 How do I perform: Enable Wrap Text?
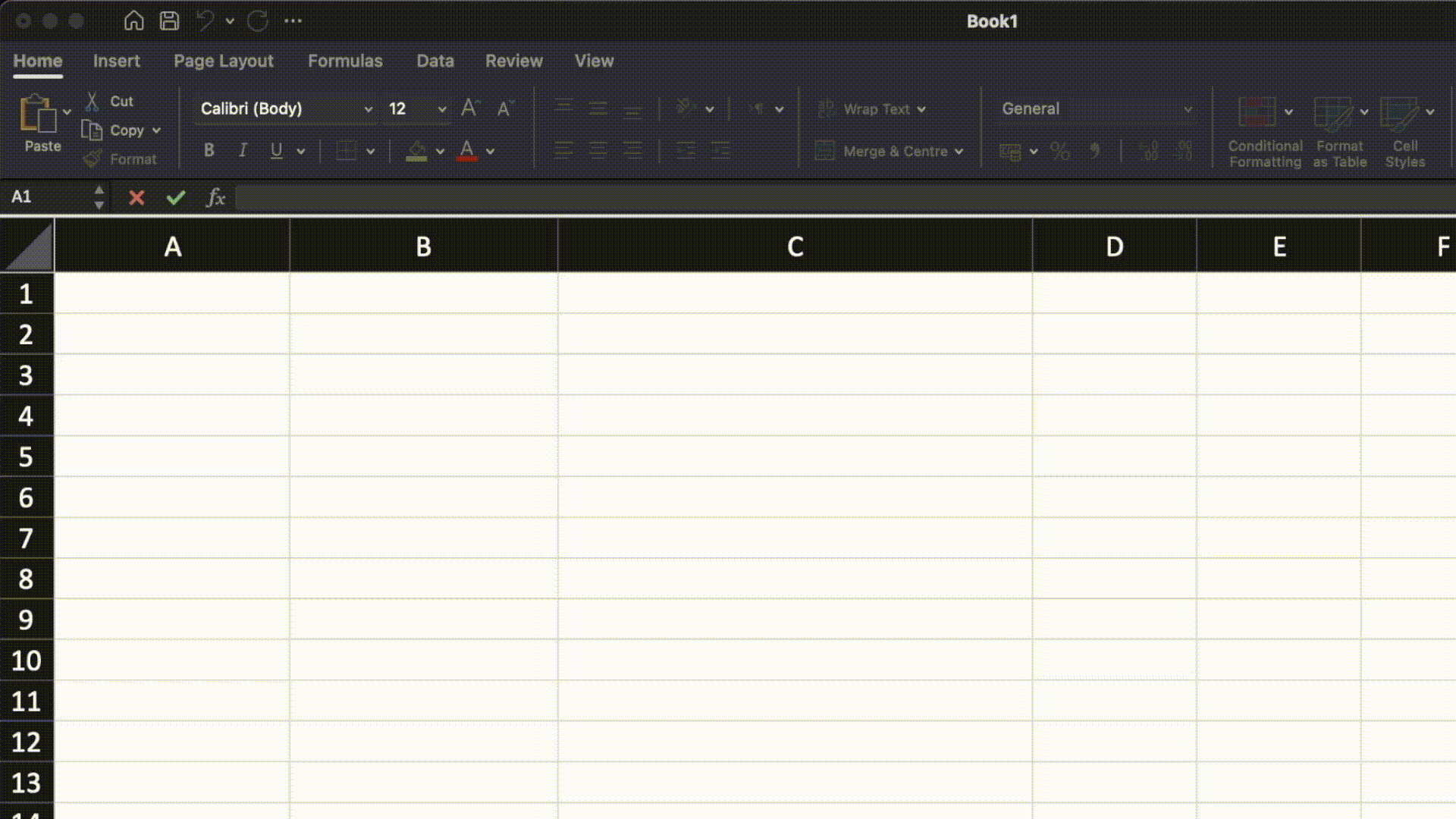click(x=870, y=109)
